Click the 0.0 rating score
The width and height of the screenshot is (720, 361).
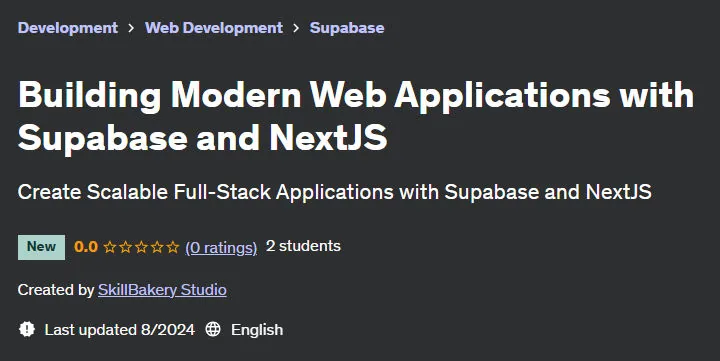tap(86, 247)
